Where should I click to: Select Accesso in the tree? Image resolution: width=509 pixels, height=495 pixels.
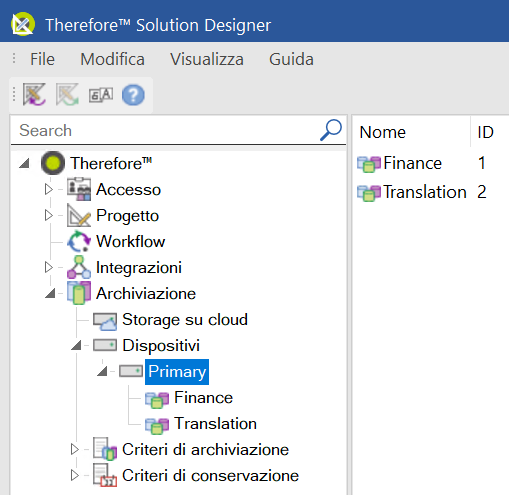pos(128,190)
